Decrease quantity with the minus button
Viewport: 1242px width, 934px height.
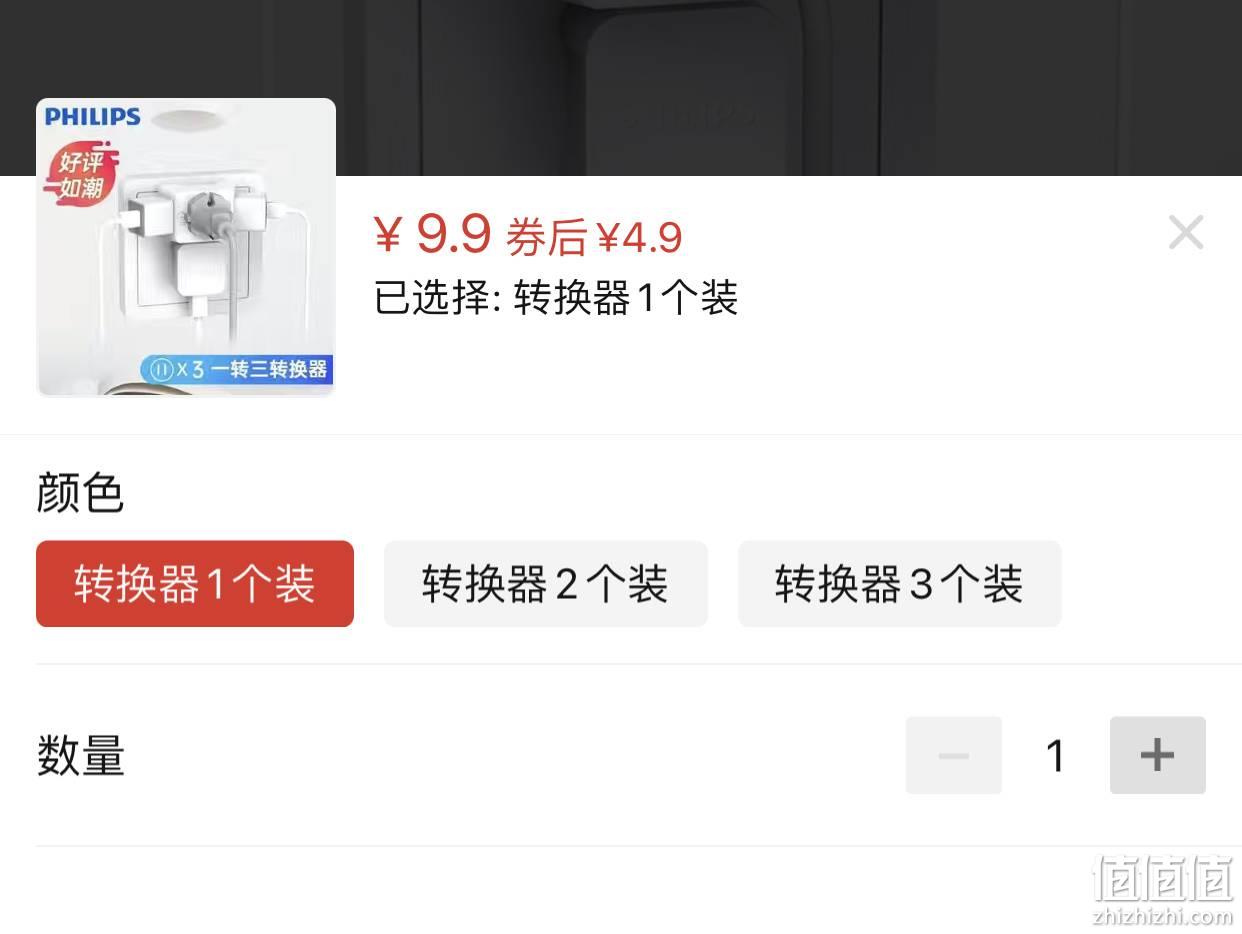(x=954, y=755)
